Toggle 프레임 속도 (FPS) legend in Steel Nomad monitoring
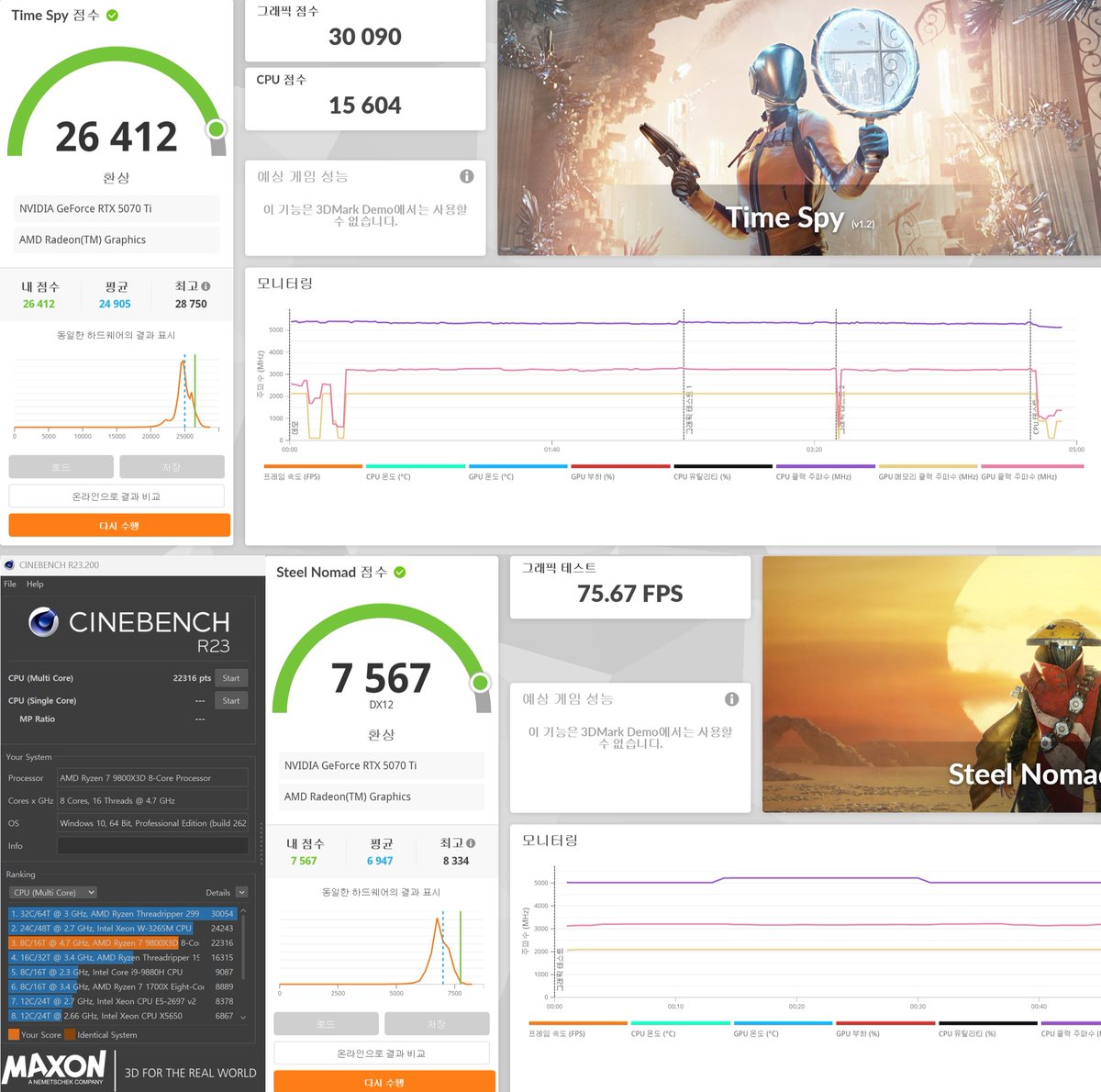Viewport: 1101px width, 1092px height. 578,1030
